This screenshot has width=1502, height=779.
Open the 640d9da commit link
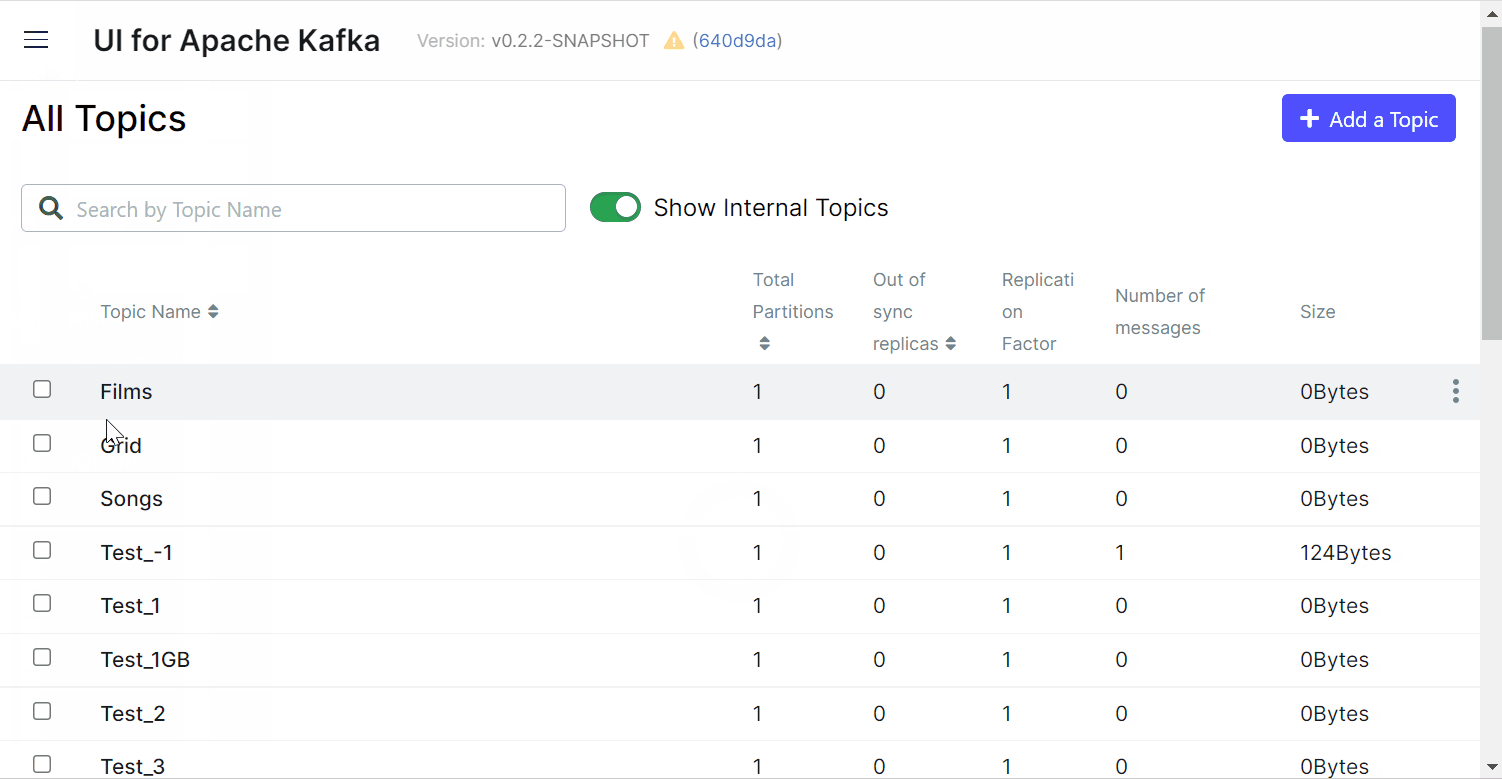click(x=739, y=41)
